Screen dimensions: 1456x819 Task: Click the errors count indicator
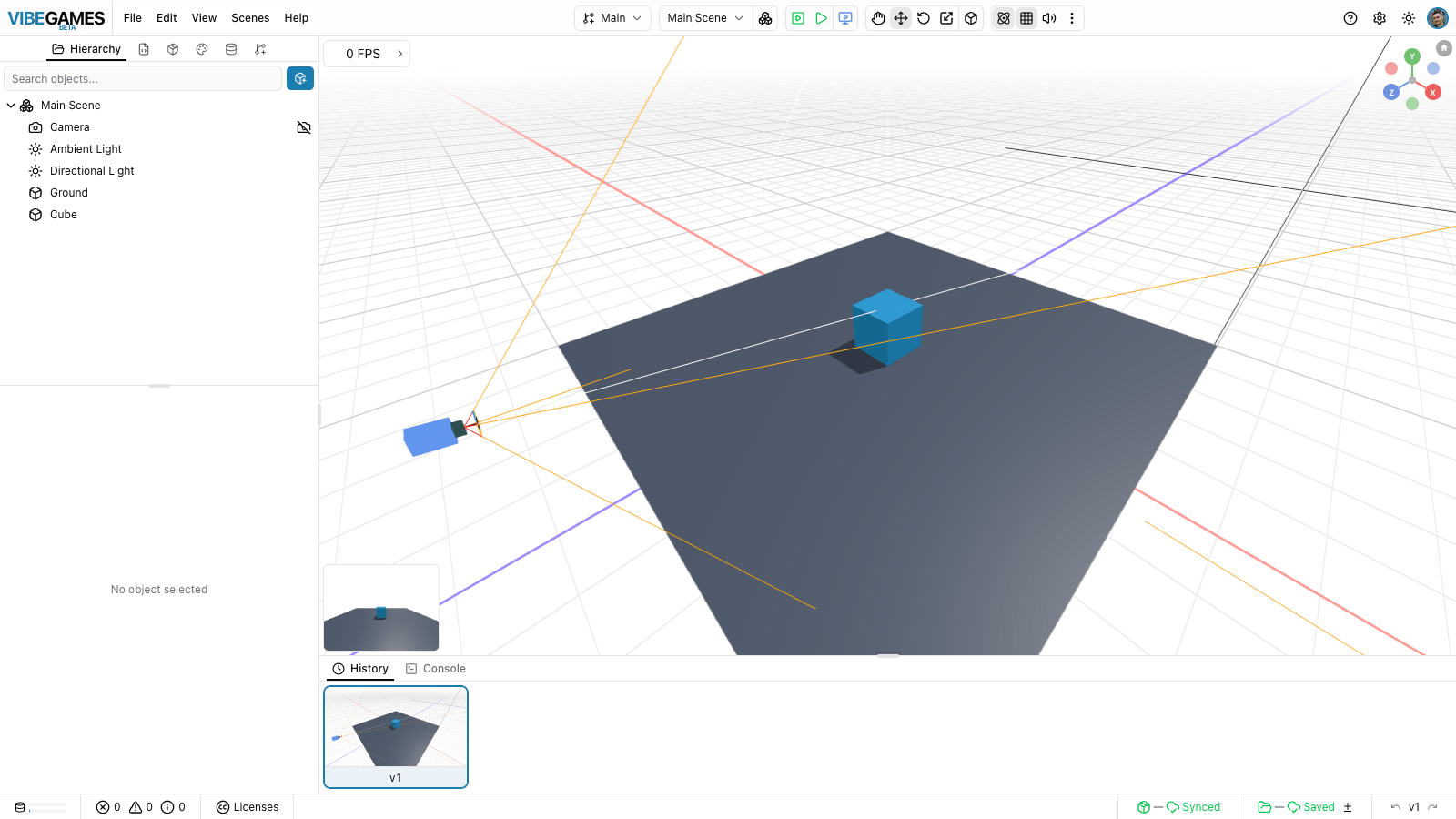click(x=108, y=807)
